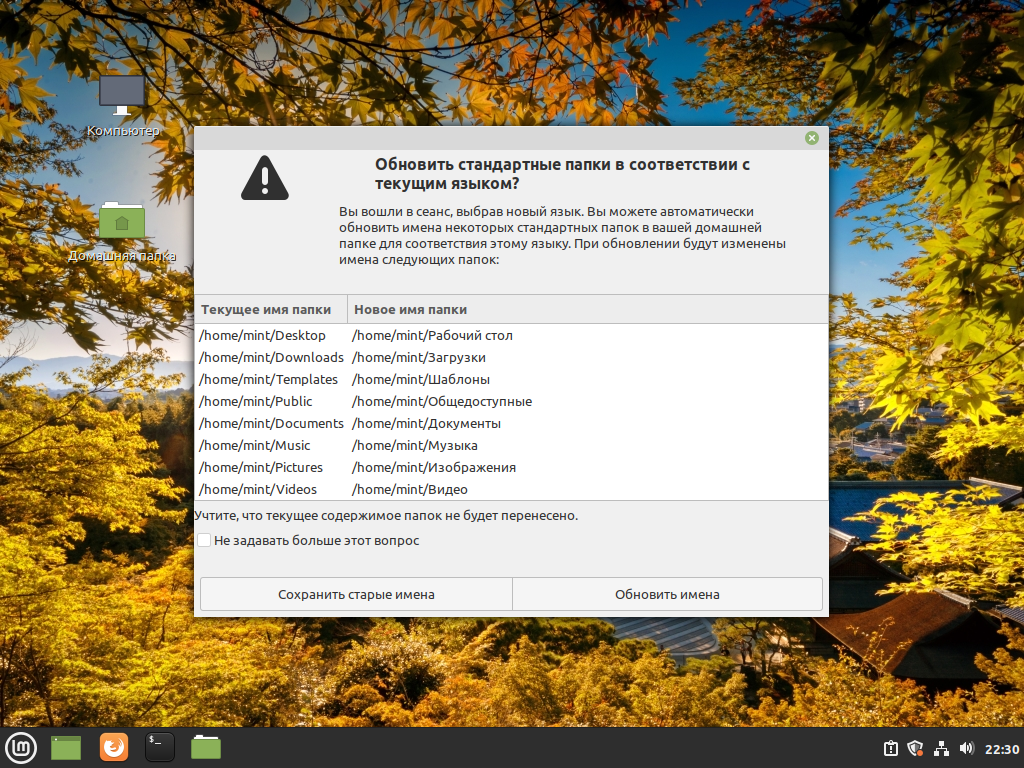
Task: Select the Домашняя папка desktop folder
Action: click(122, 232)
